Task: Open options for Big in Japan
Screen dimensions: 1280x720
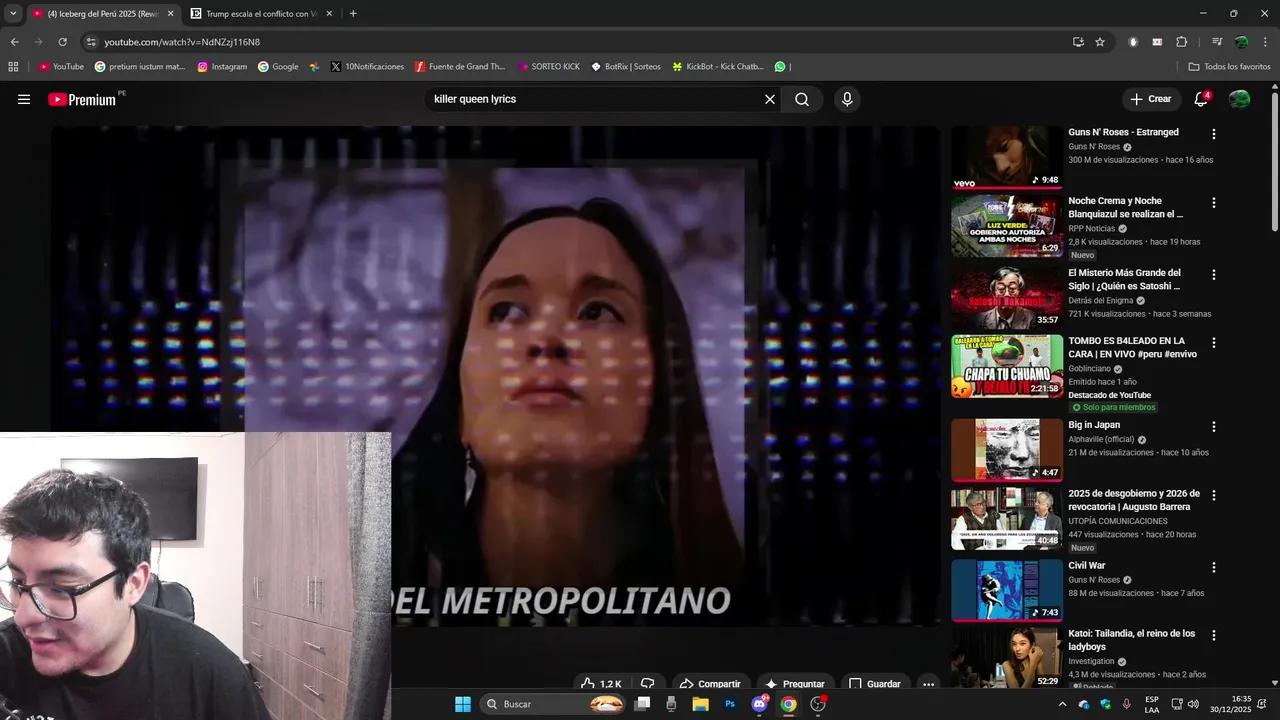Action: [x=1214, y=426]
